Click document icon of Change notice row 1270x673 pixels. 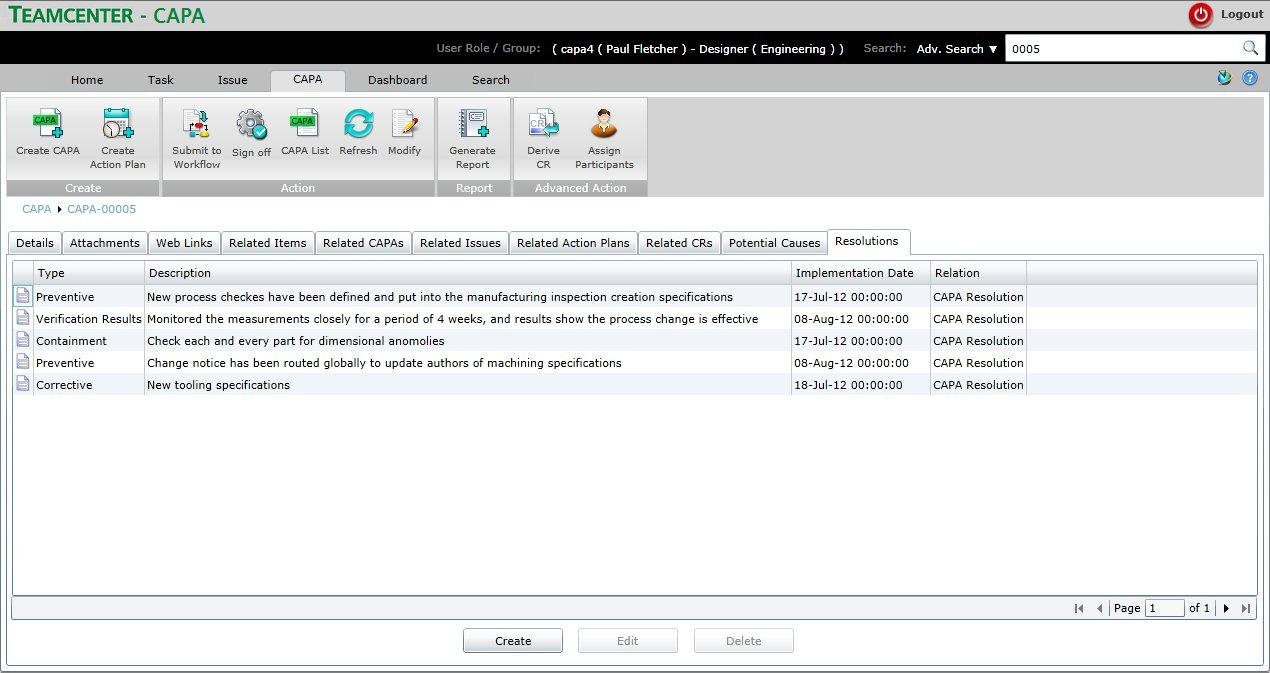pyautogui.click(x=23, y=362)
